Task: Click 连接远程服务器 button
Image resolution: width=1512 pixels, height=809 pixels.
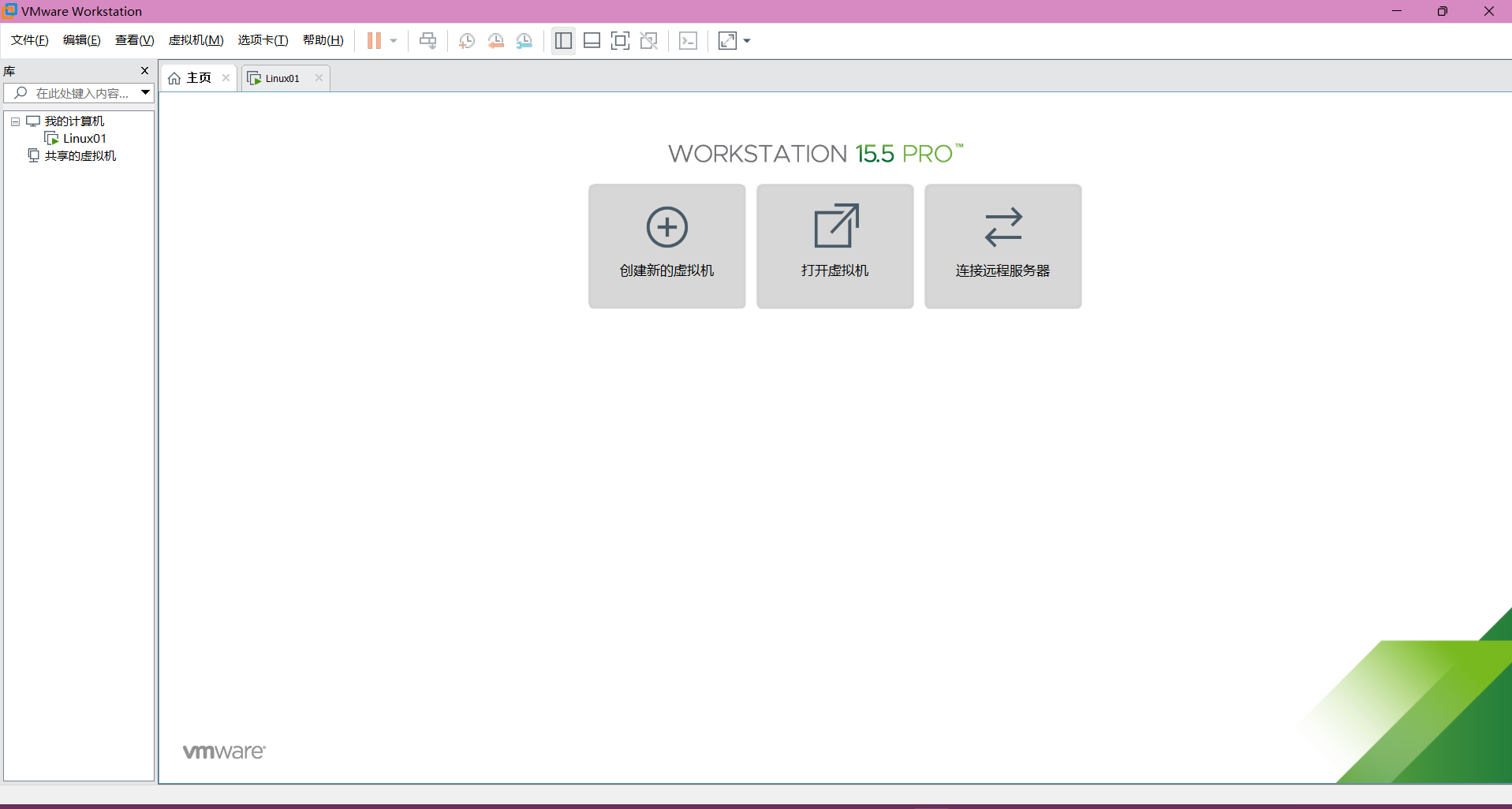Action: point(1002,246)
